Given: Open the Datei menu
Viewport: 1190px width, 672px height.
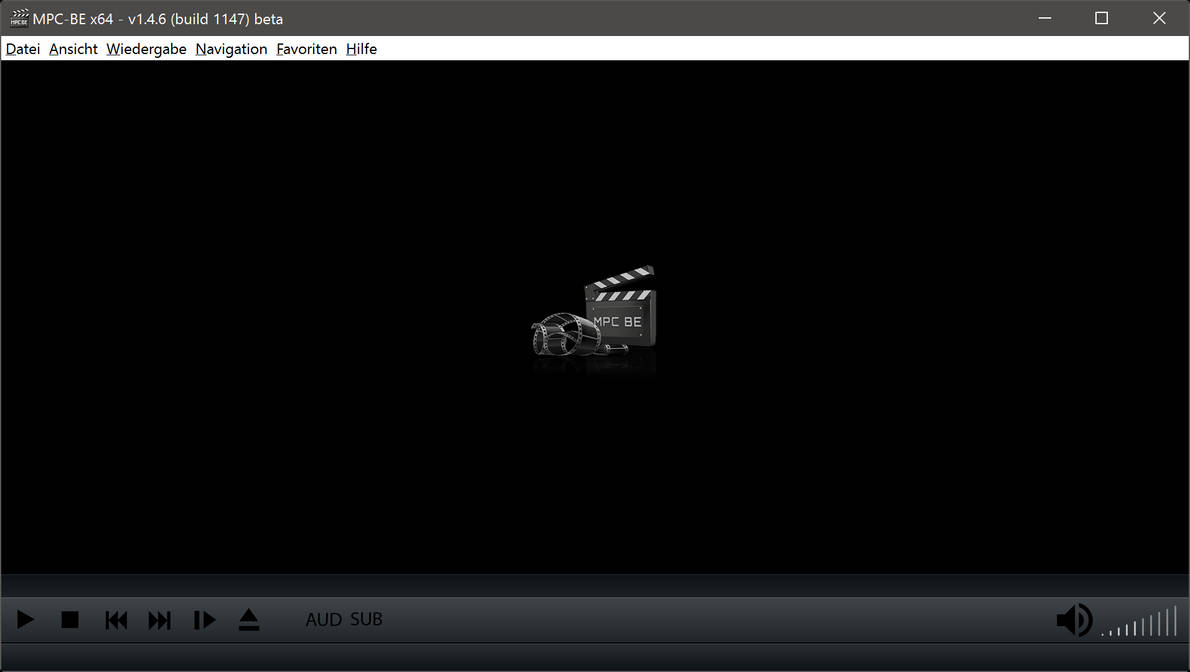Looking at the screenshot, I should tap(22, 48).
